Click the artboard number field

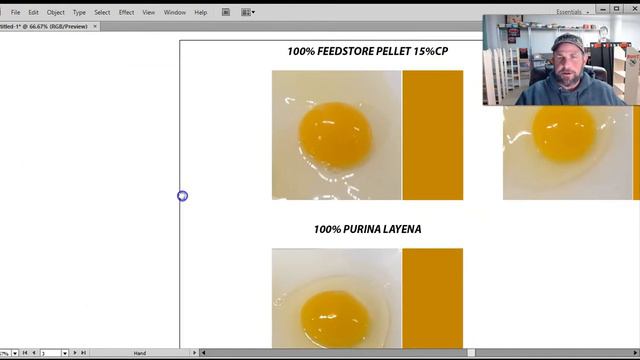51,353
